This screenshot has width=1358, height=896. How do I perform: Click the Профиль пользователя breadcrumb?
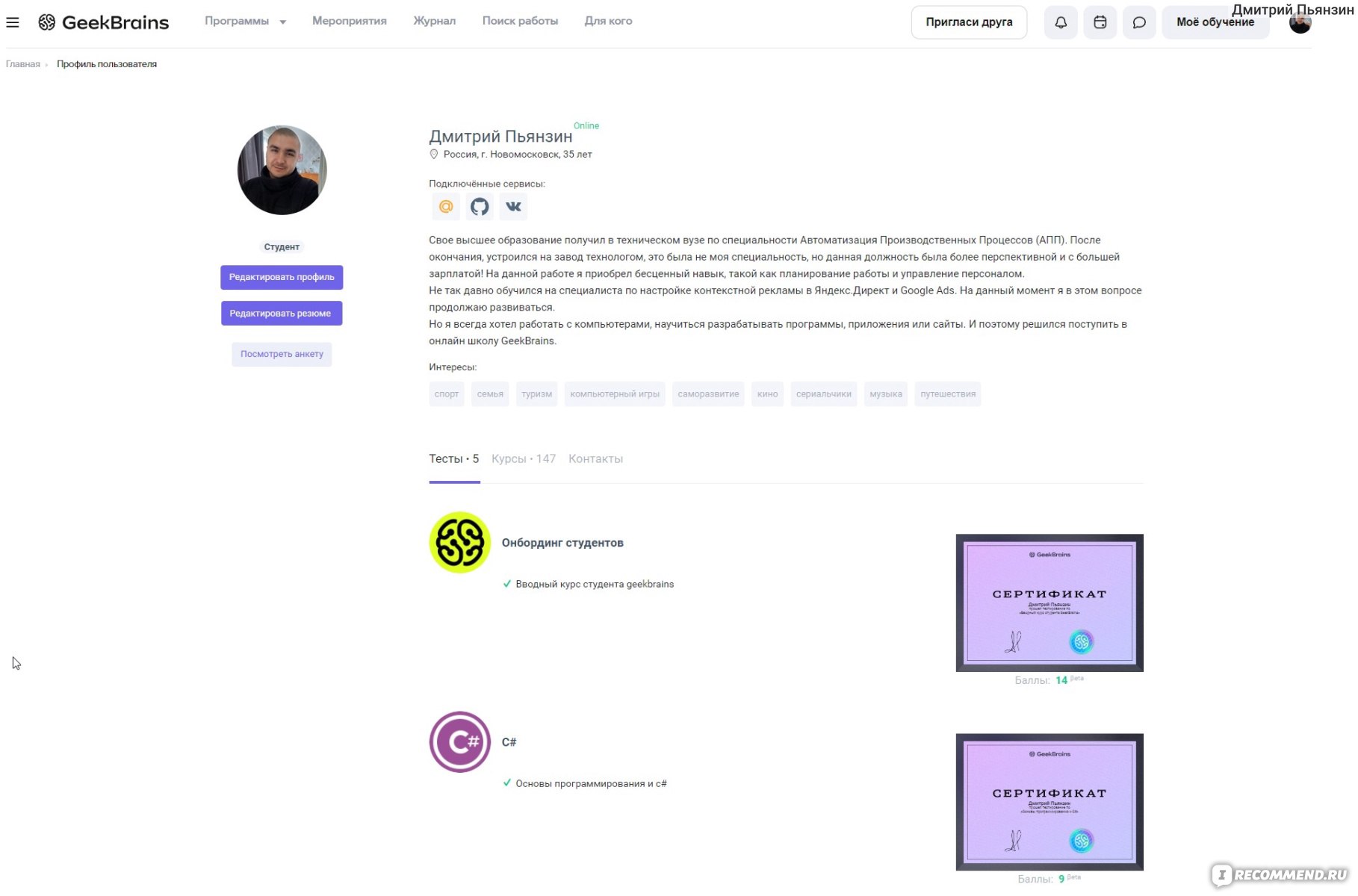pos(107,64)
